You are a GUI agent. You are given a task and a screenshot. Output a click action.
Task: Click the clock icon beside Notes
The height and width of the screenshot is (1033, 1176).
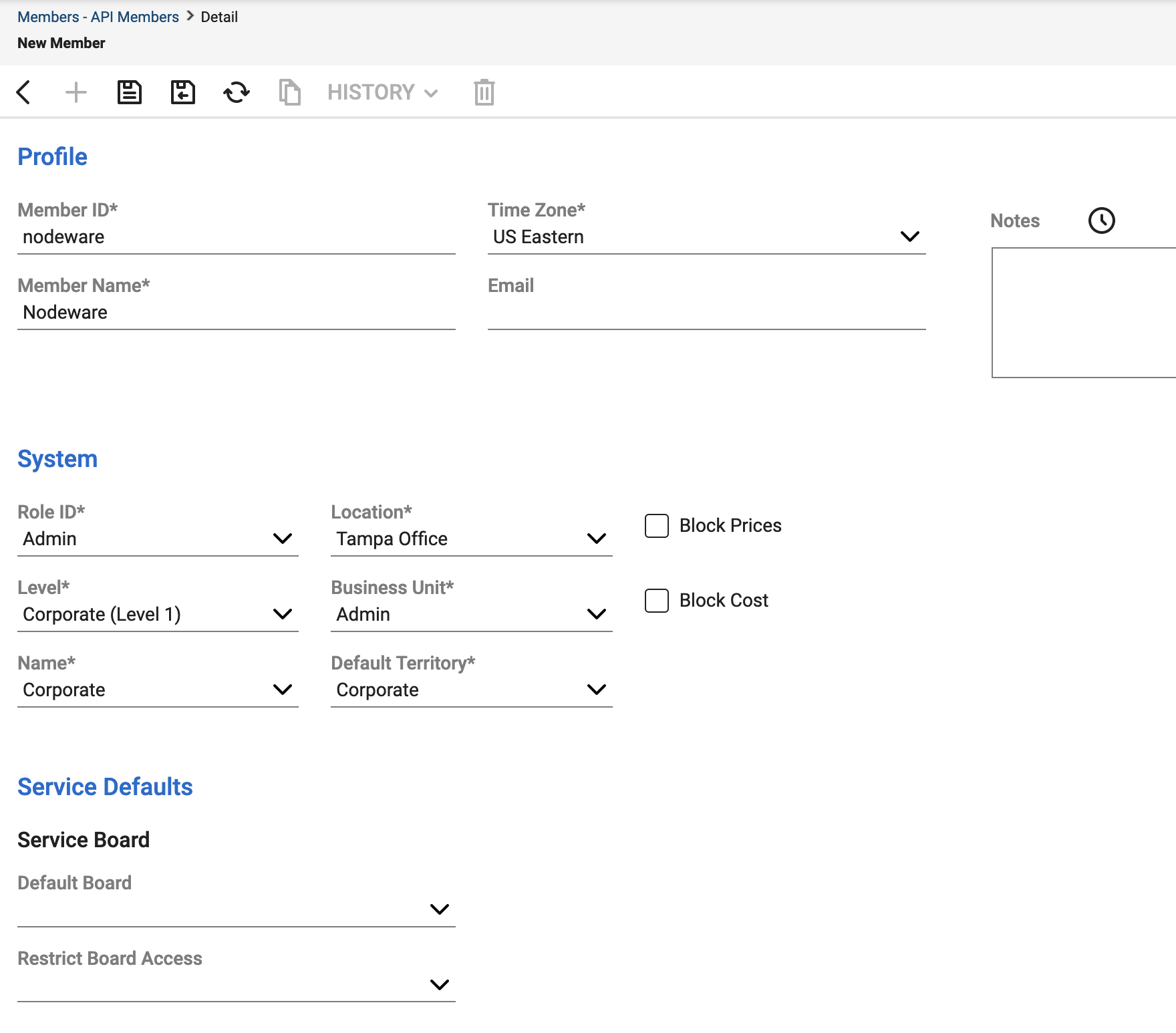pyautogui.click(x=1102, y=220)
